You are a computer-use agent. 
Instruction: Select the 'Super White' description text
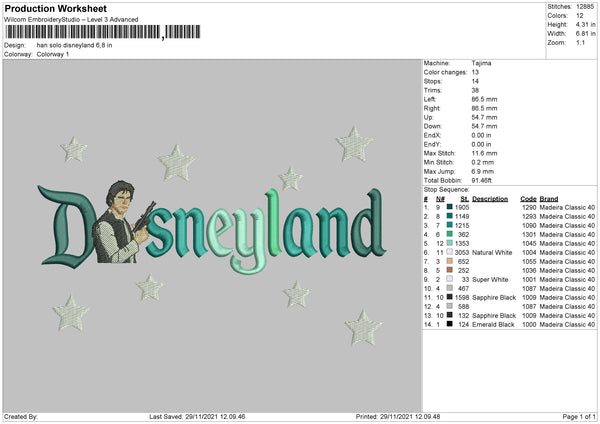click(490, 279)
